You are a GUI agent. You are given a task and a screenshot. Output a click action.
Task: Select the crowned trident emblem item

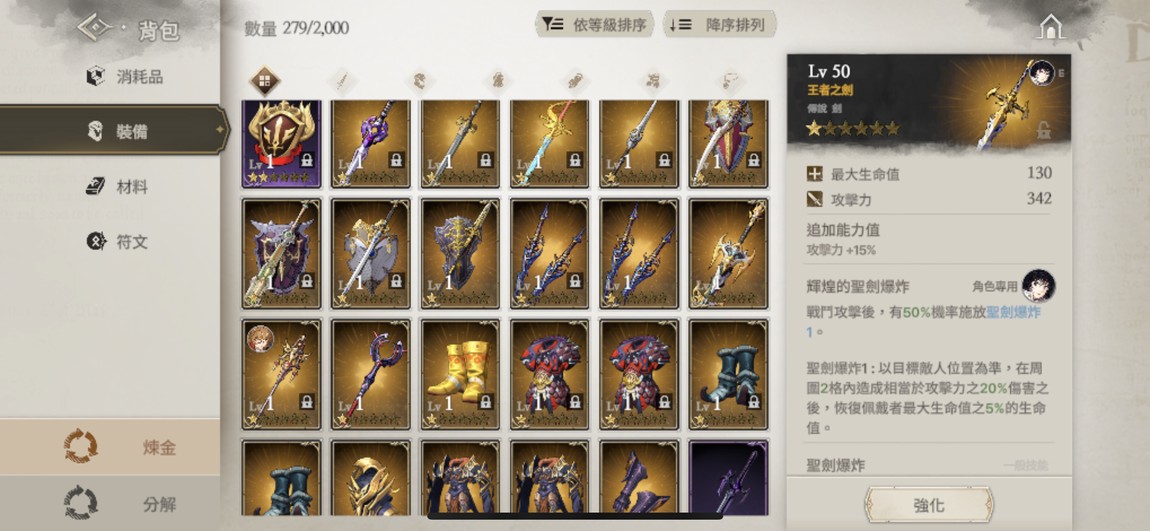pyautogui.click(x=282, y=144)
